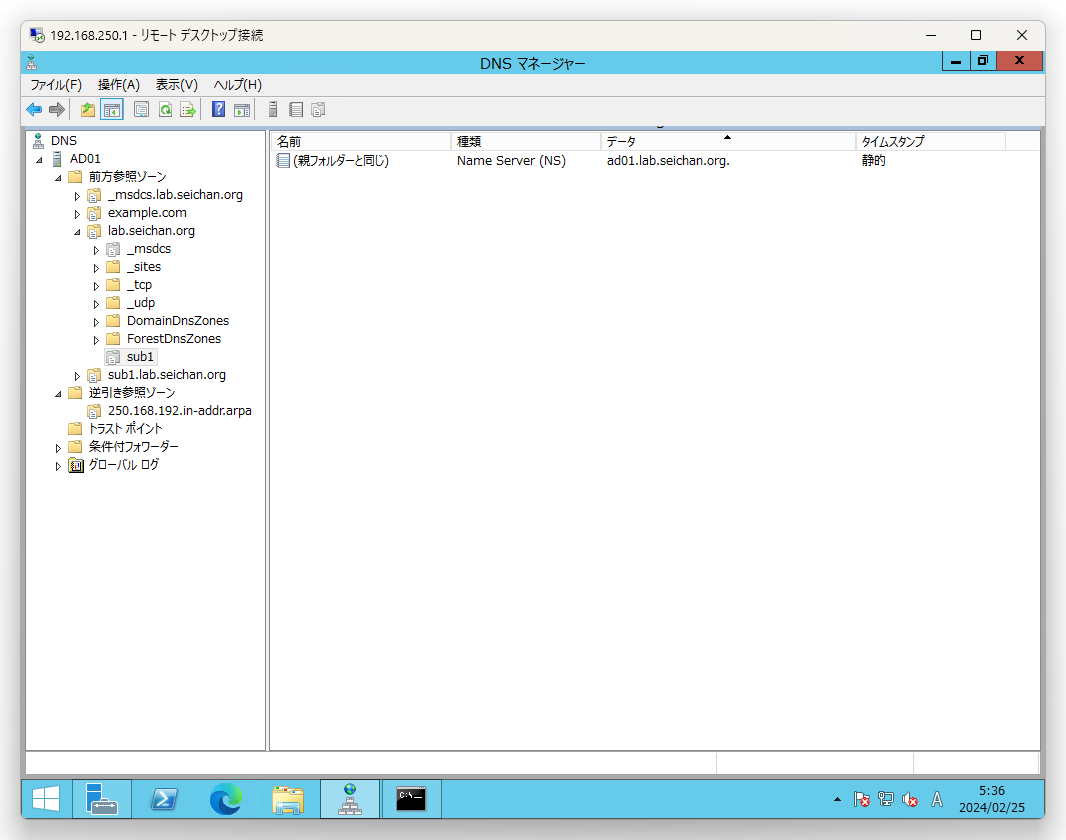Click the green Refresh toolbar icon
This screenshot has width=1066, height=840.
click(x=165, y=110)
